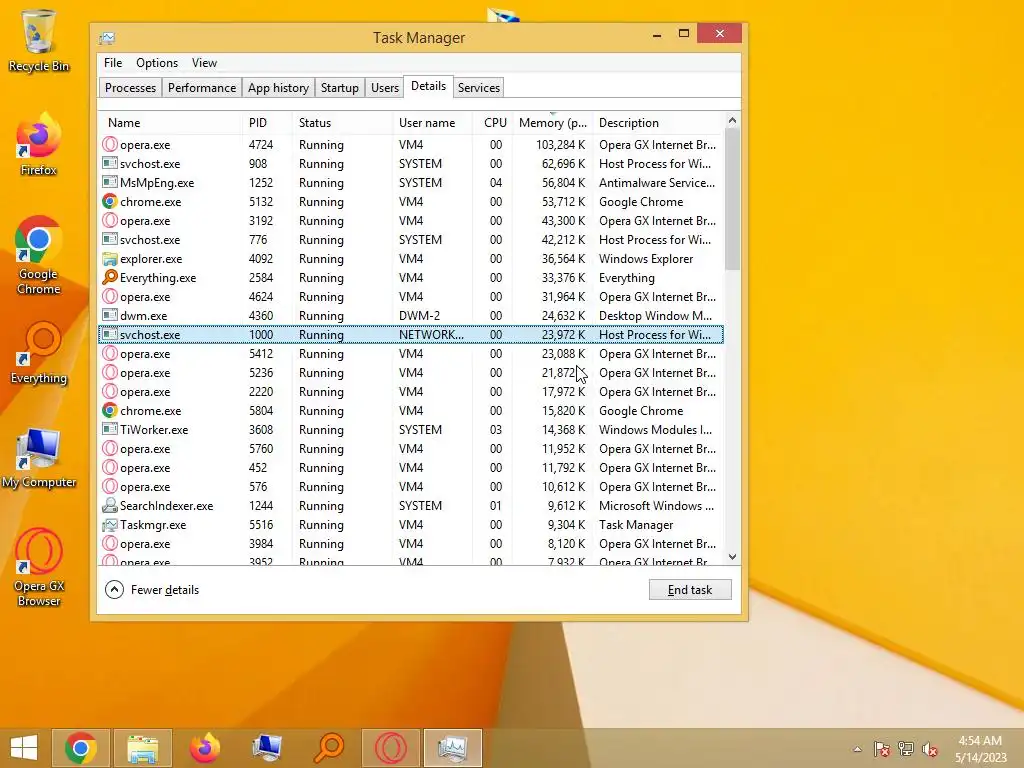This screenshot has height=768, width=1024.
Task: Open Everything search from the taskbar
Action: pyautogui.click(x=328, y=748)
